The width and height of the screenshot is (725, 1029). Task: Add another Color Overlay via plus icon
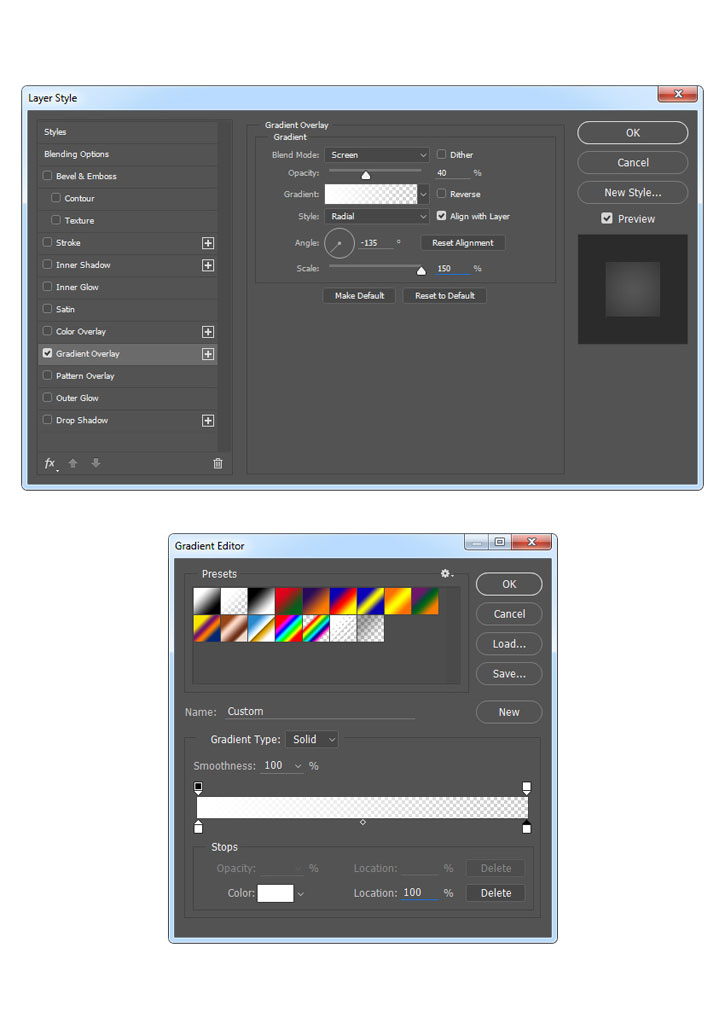click(208, 332)
